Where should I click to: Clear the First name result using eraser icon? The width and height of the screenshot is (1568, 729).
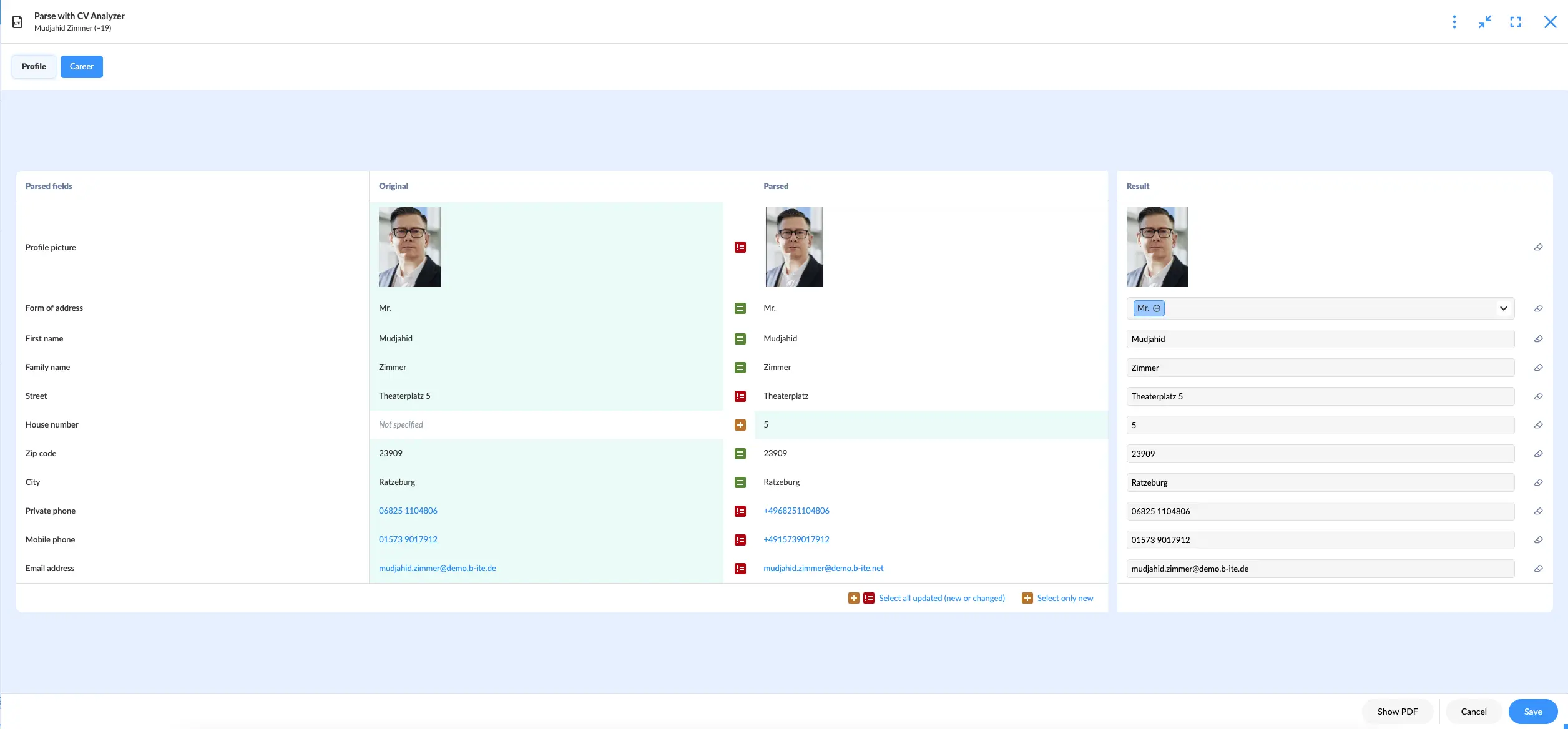point(1538,339)
